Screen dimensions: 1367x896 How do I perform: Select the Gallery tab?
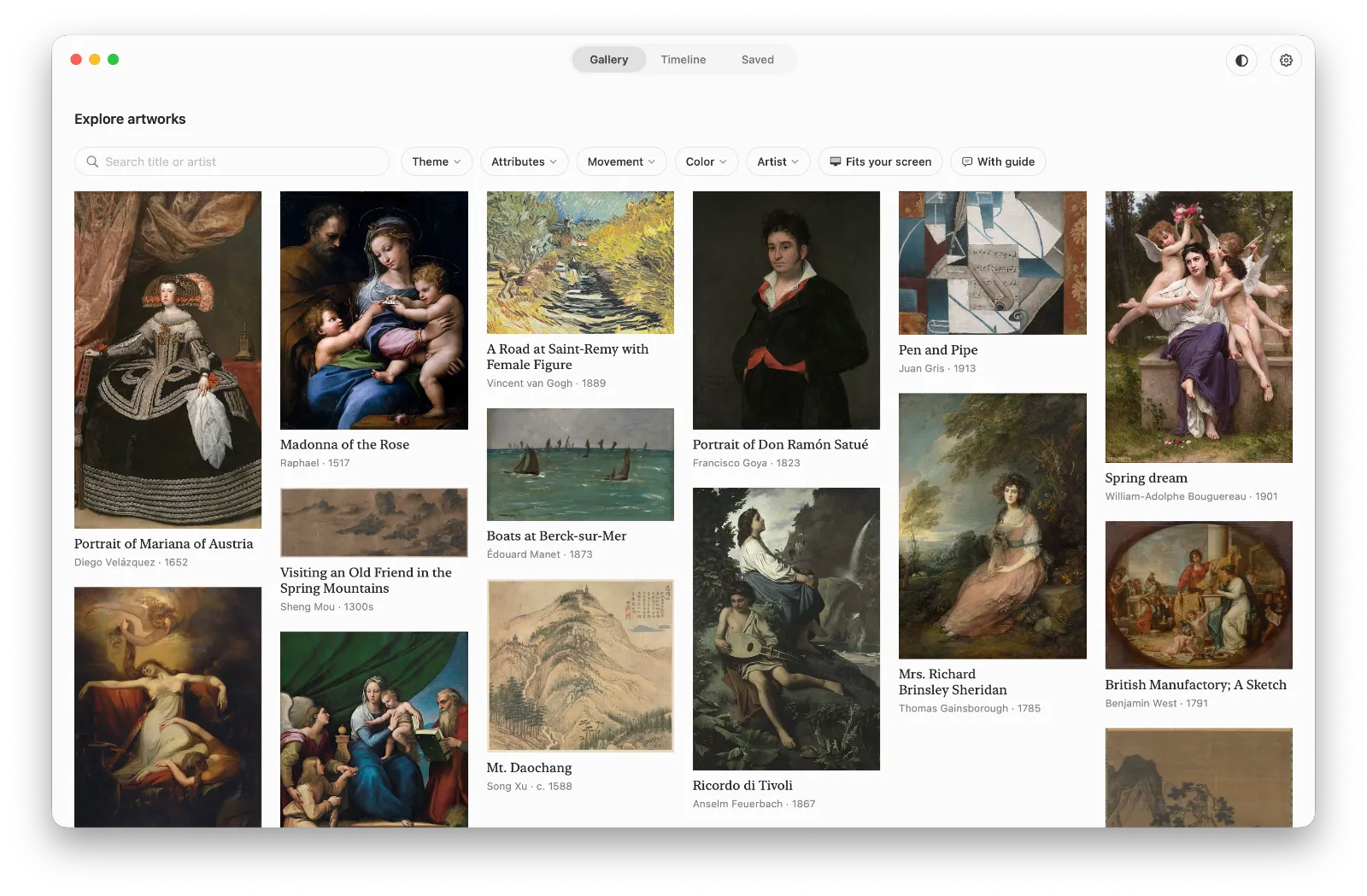click(608, 60)
